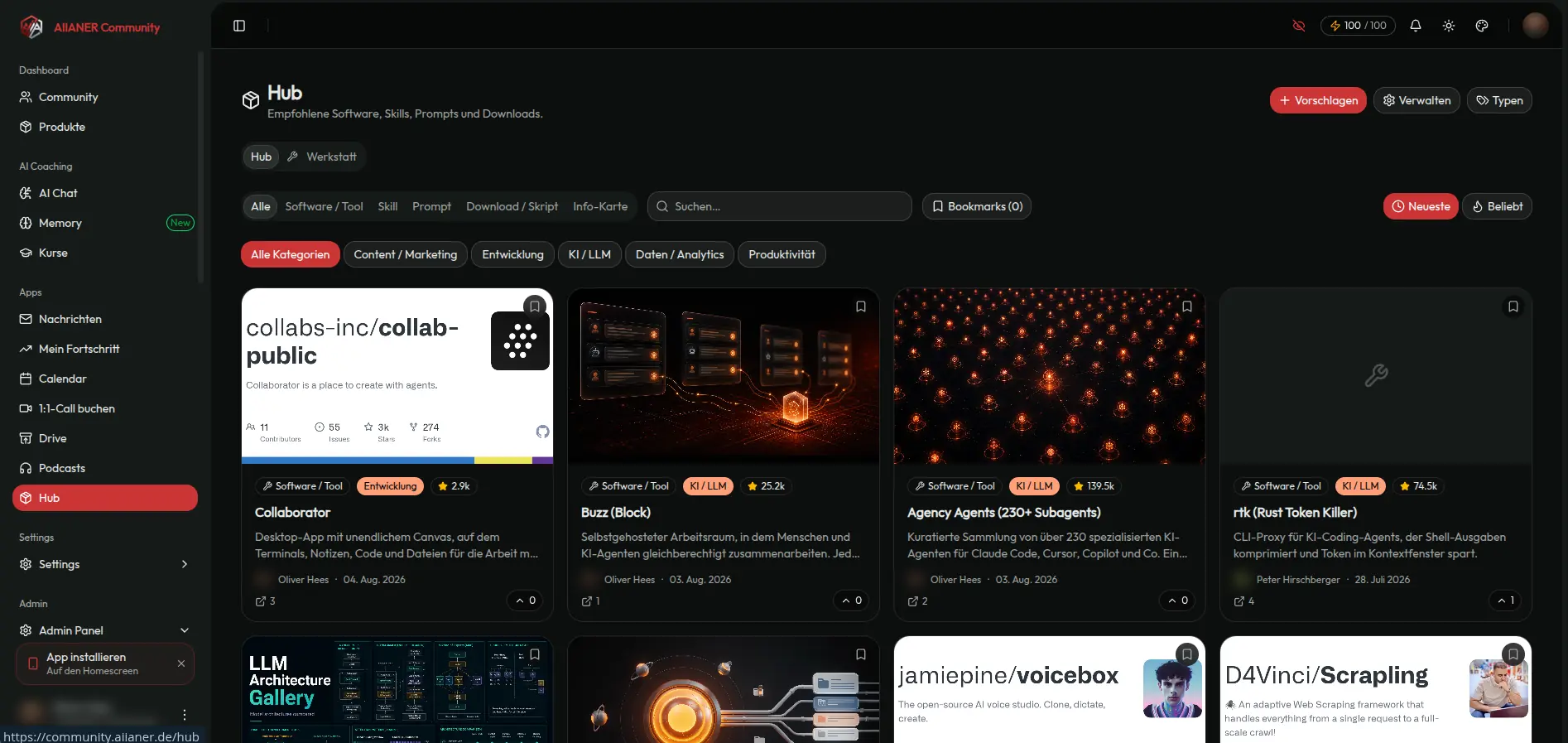This screenshot has height=743, width=1568.
Task: Filter by Skill type
Action: point(387,206)
